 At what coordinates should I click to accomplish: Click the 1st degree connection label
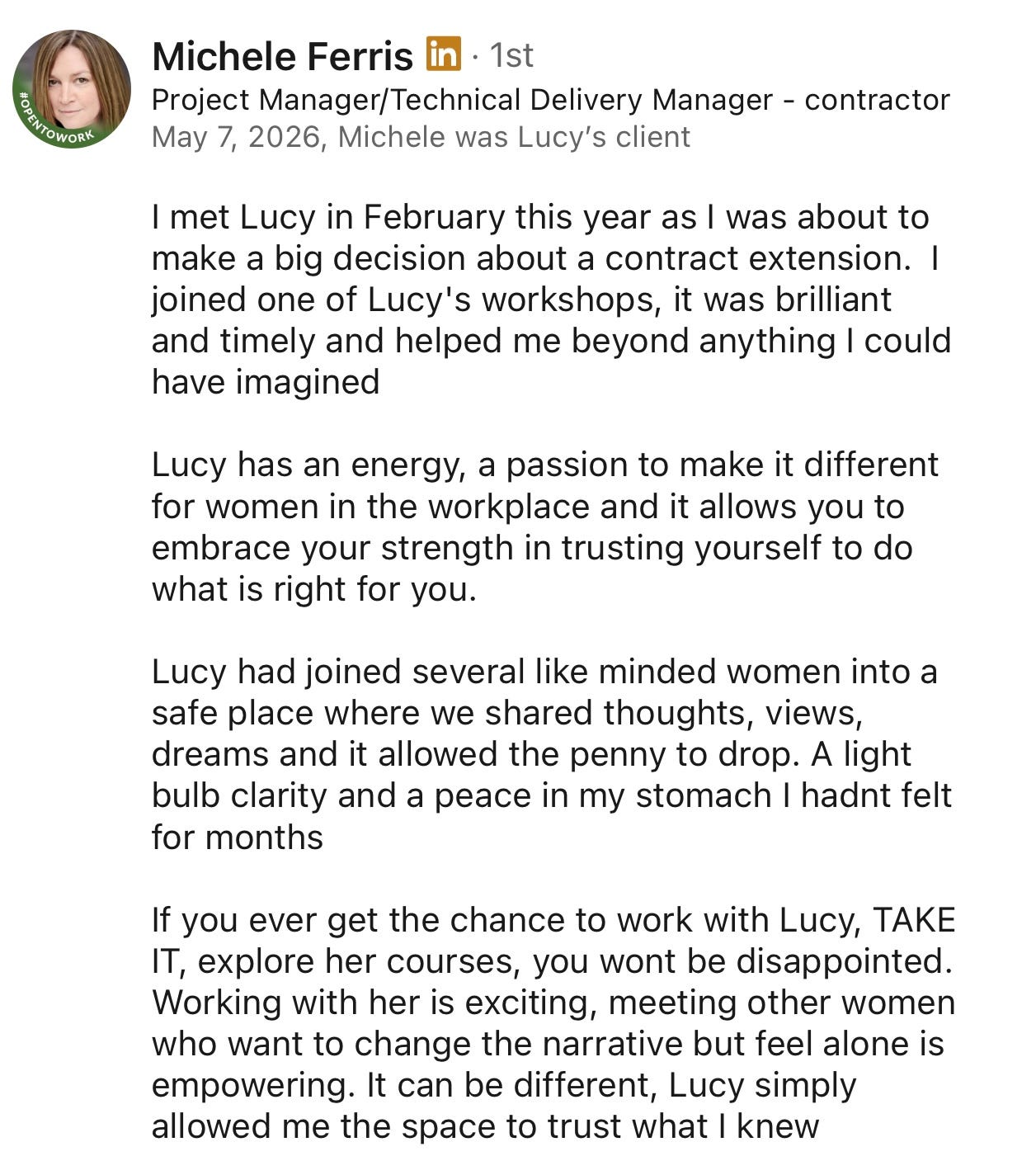tap(511, 56)
